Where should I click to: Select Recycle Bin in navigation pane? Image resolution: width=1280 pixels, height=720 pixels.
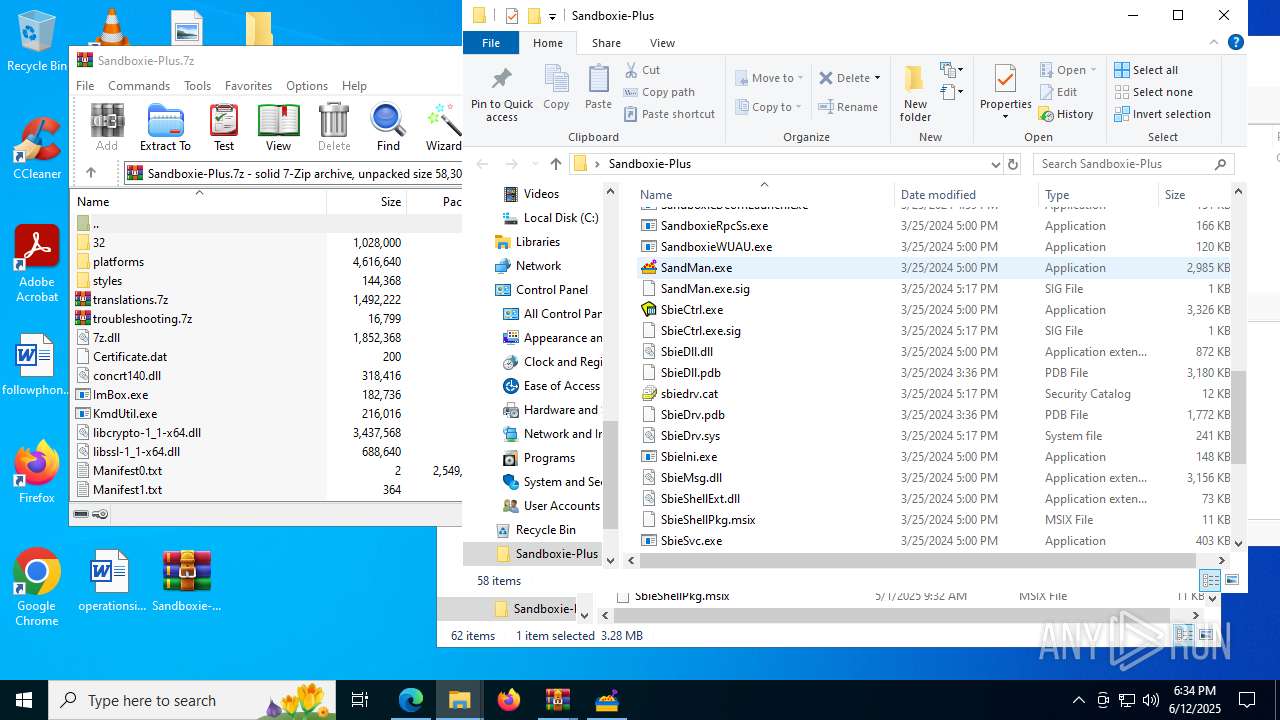(545, 530)
